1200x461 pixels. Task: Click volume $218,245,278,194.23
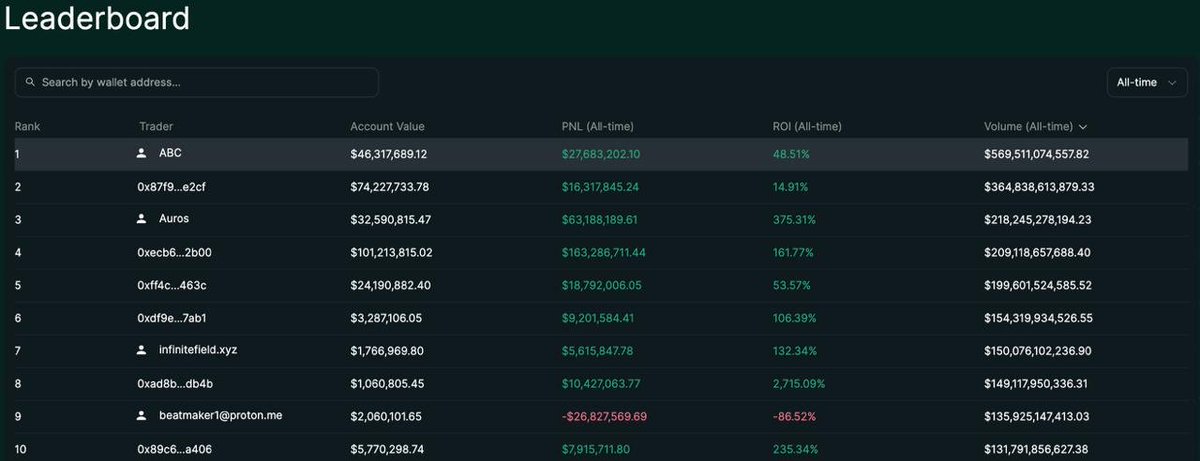(1038, 219)
